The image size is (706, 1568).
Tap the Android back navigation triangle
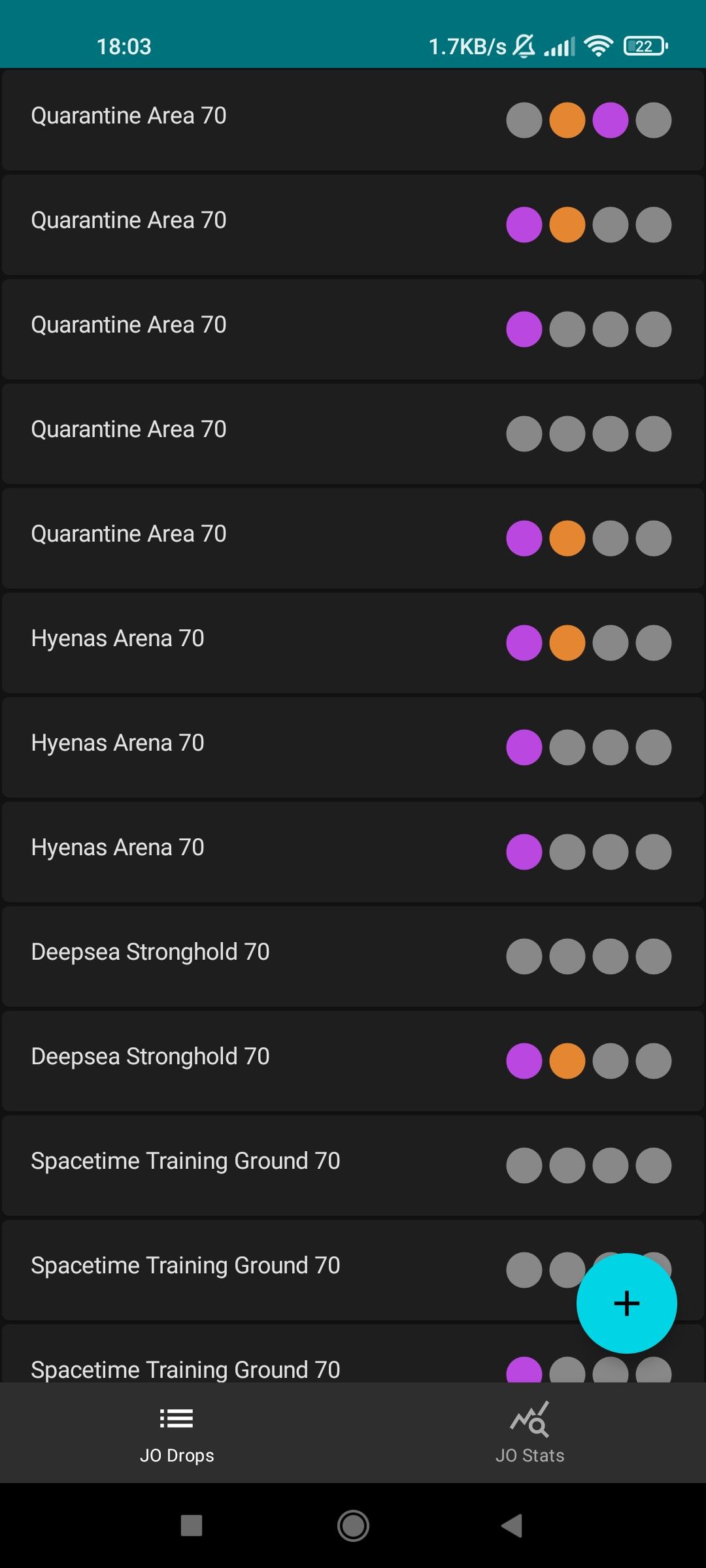[512, 1526]
